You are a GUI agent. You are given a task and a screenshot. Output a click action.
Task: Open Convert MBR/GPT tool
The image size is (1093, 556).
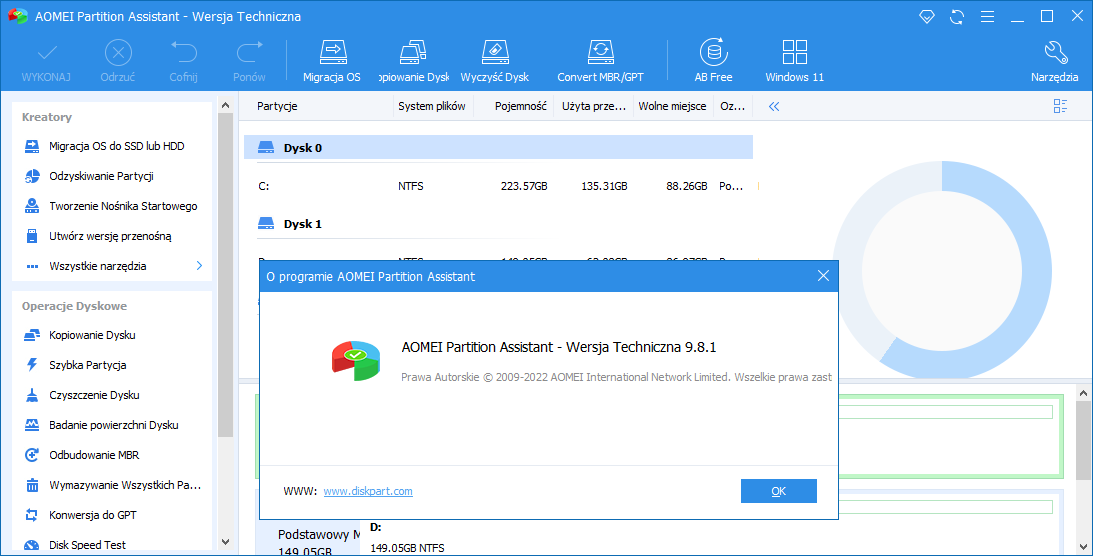pos(600,61)
